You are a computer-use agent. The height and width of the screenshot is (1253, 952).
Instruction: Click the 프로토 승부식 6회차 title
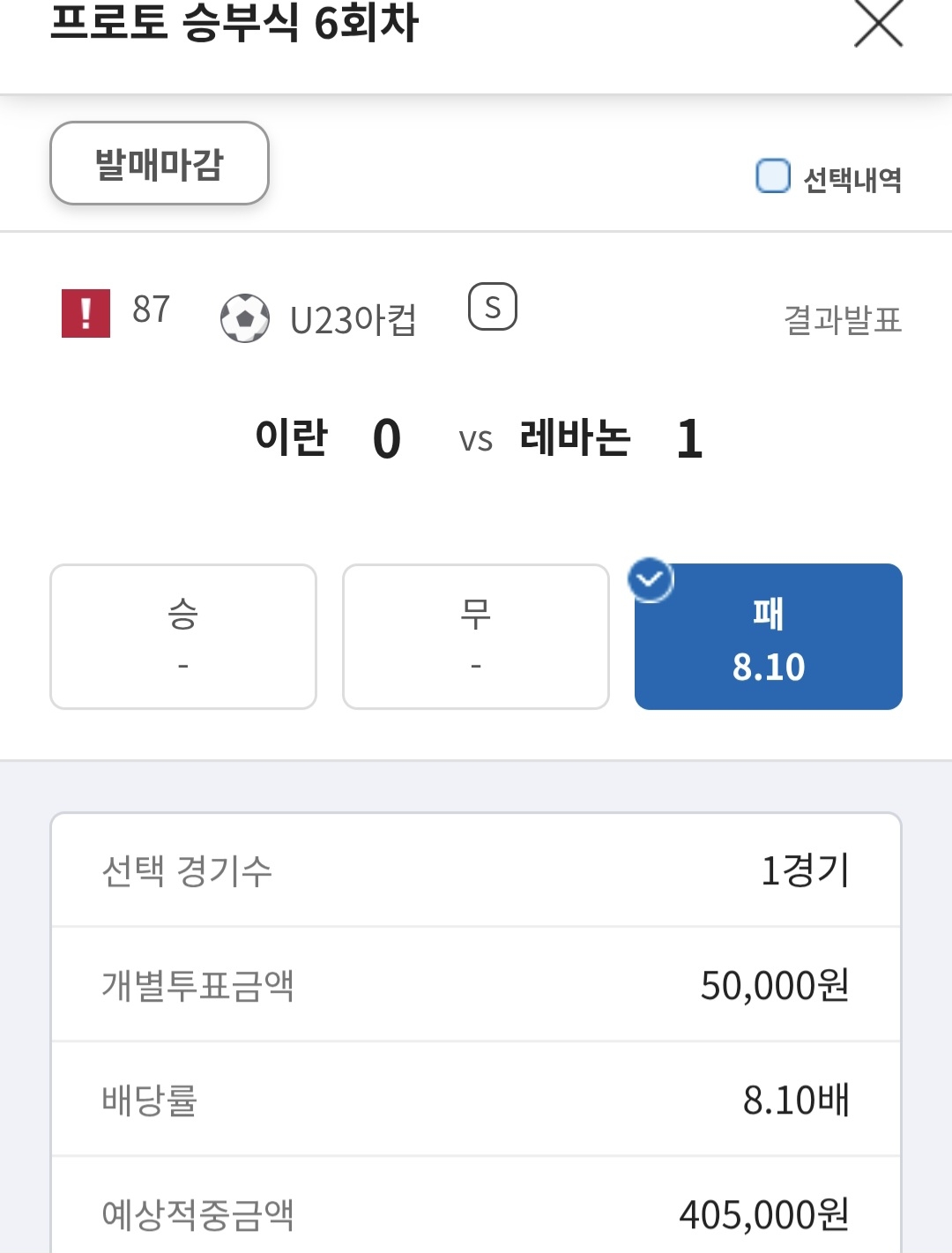(234, 23)
